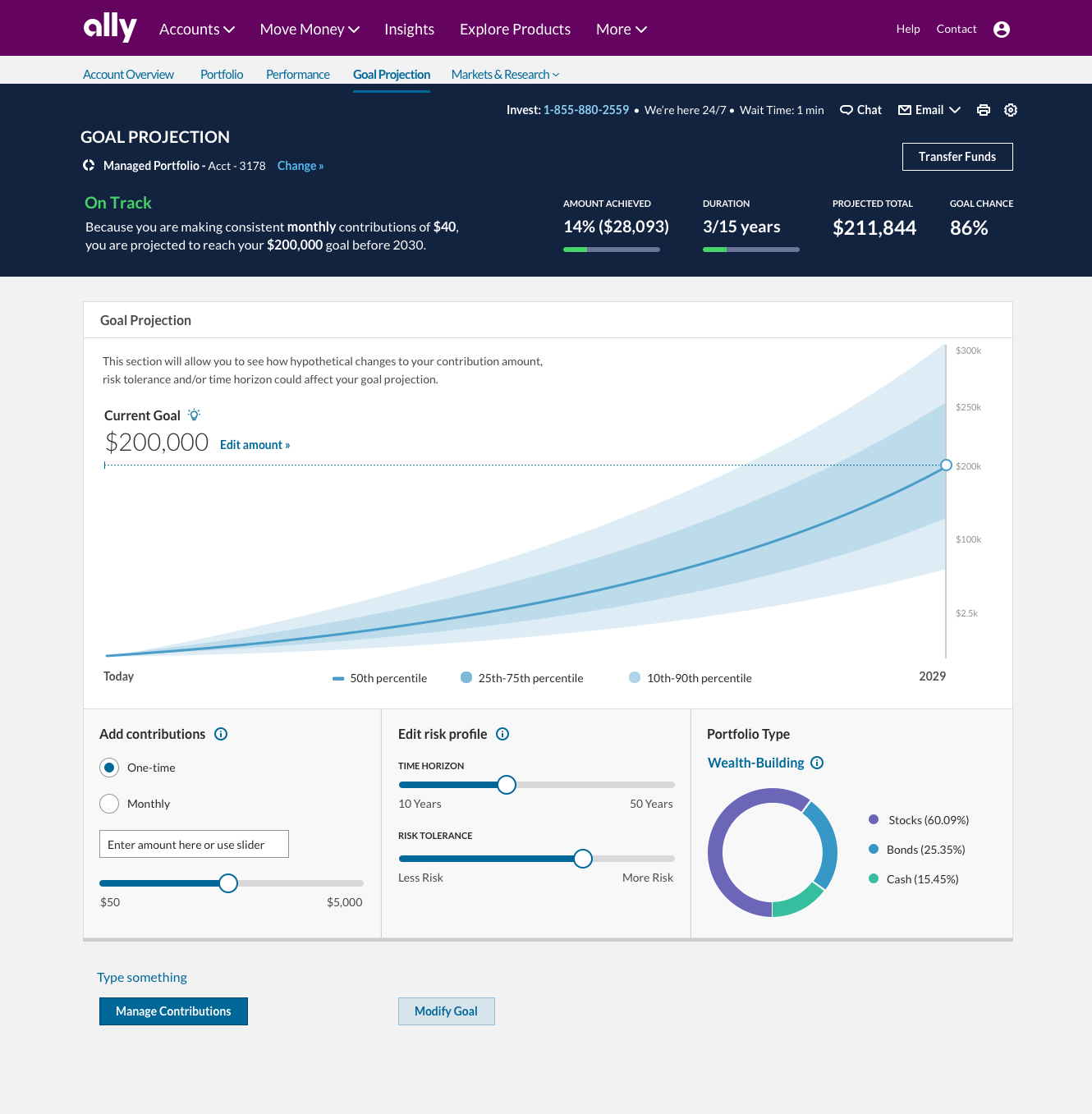Call the Invest phone number link
The height and width of the screenshot is (1114, 1092).
point(586,110)
